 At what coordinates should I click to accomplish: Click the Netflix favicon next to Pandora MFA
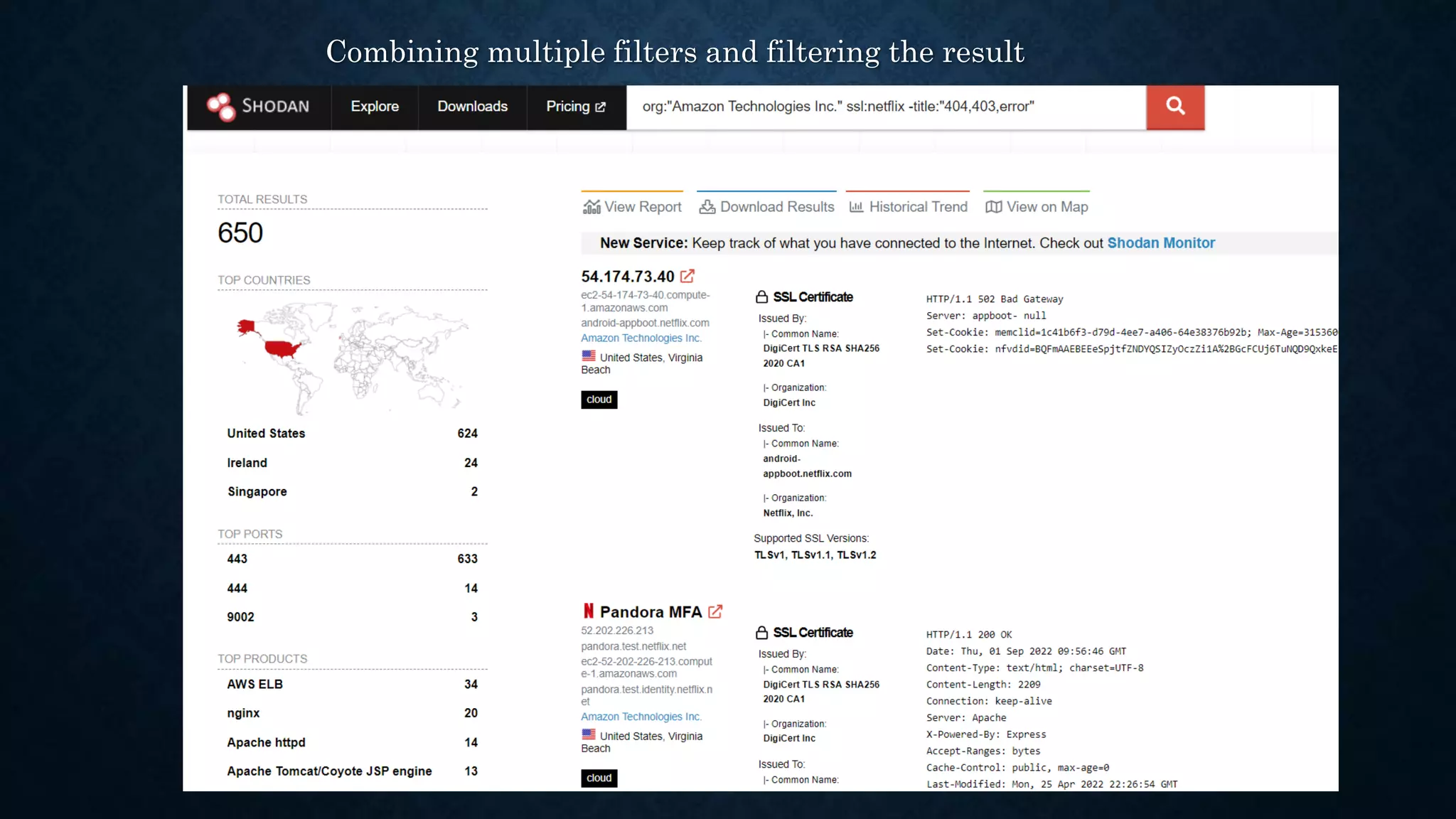(589, 611)
